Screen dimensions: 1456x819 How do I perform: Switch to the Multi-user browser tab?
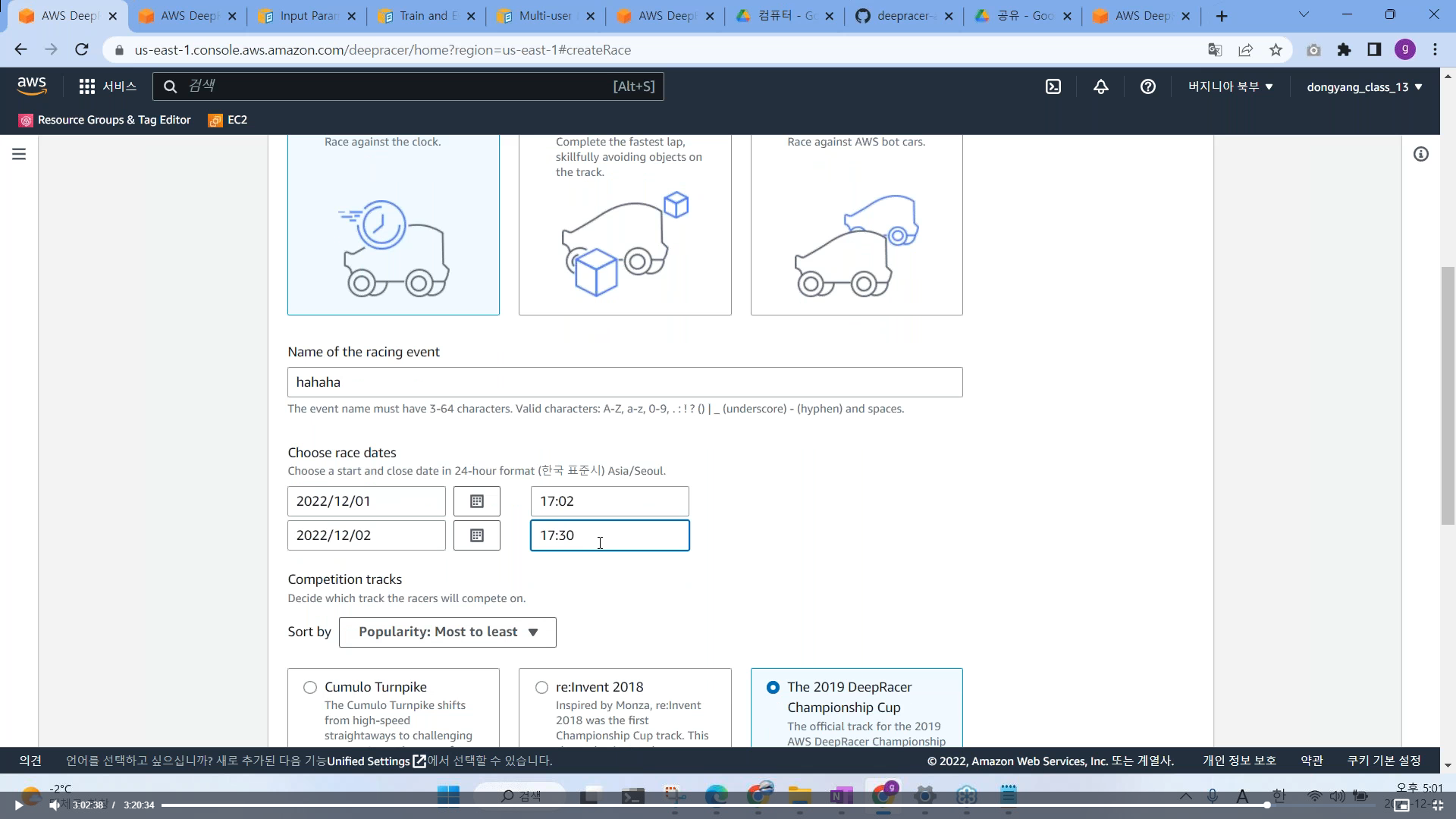point(543,16)
